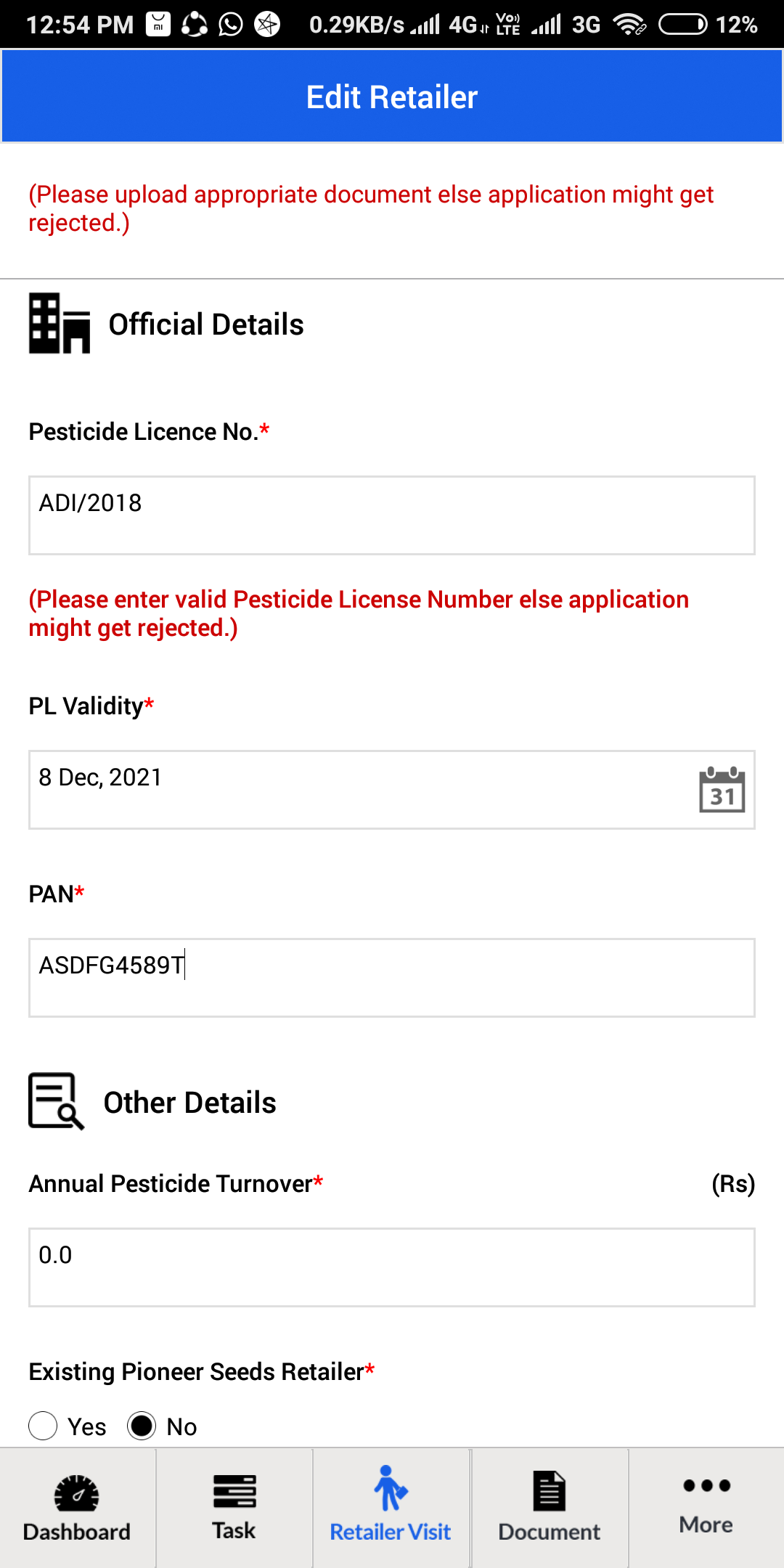The width and height of the screenshot is (784, 1568).
Task: Focus the PAN input field
Action: (392, 978)
